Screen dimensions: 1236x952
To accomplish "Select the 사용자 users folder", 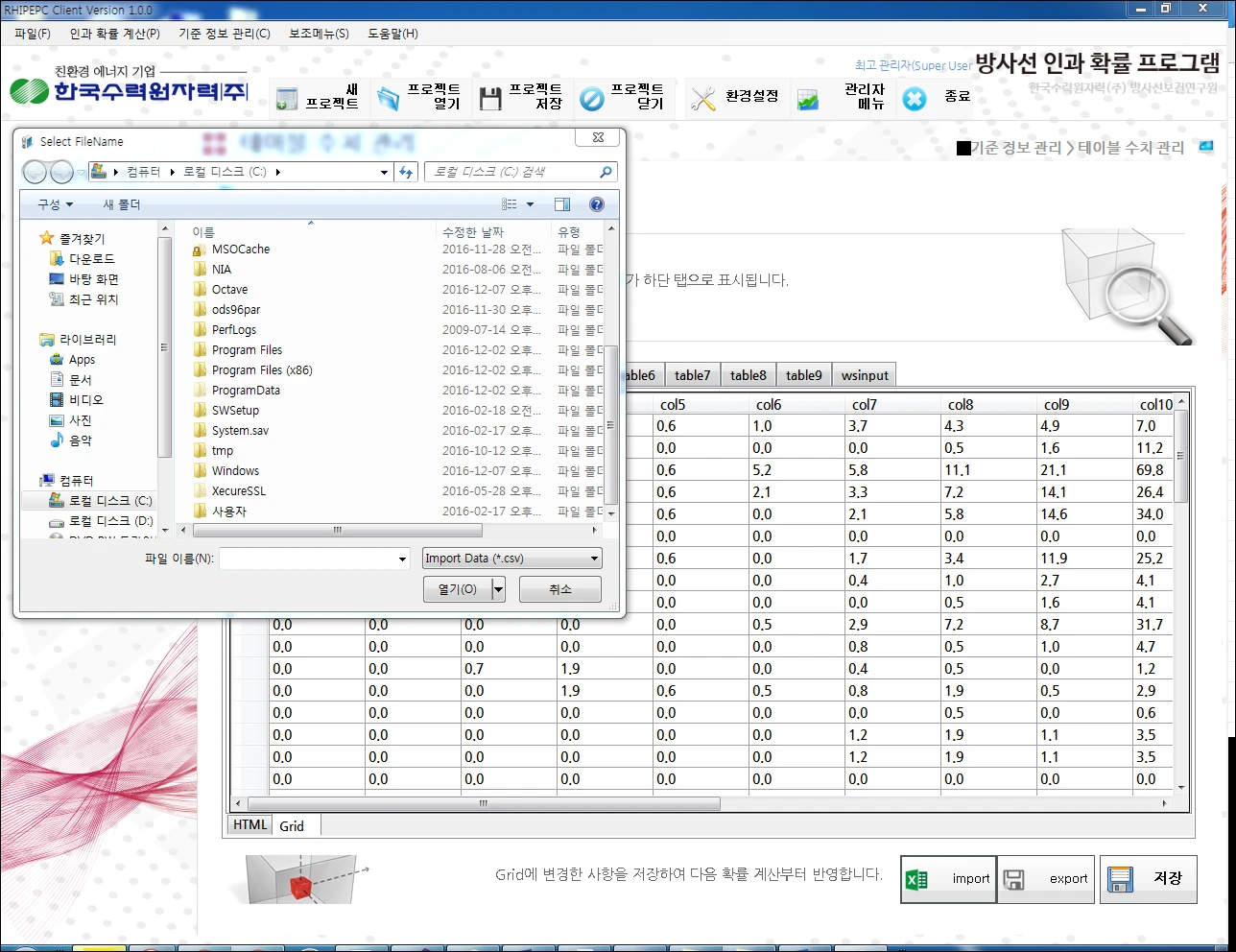I will [228, 512].
